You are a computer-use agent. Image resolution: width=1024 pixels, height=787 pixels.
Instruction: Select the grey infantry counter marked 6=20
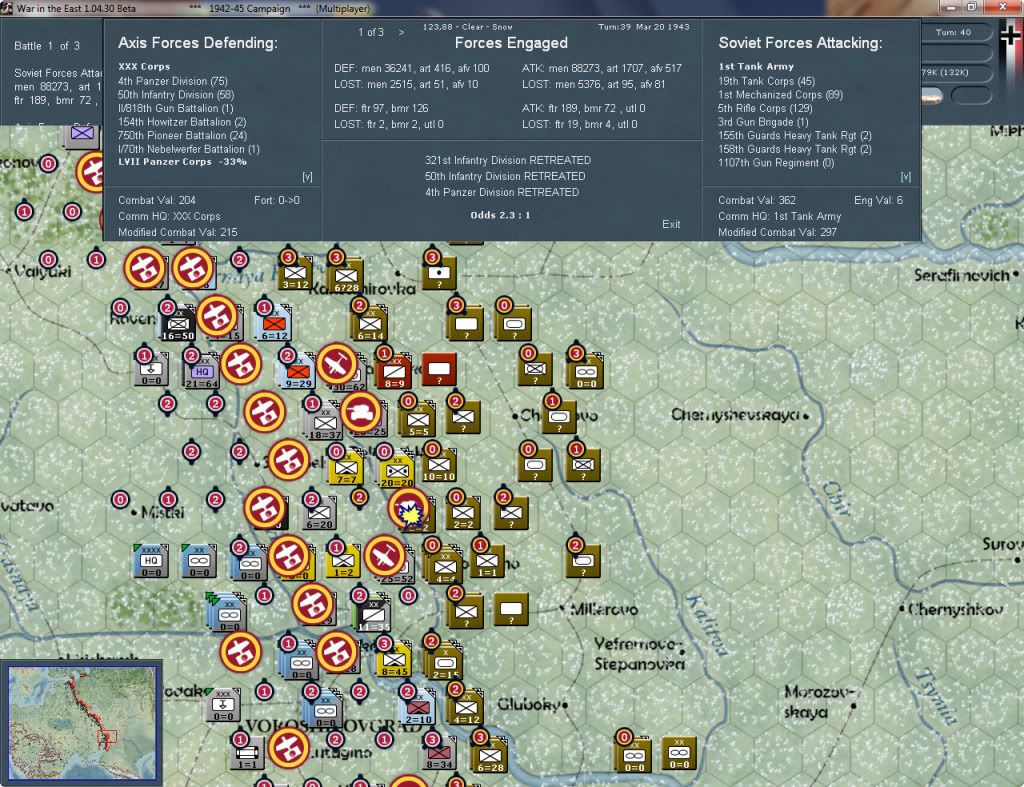pyautogui.click(x=319, y=513)
